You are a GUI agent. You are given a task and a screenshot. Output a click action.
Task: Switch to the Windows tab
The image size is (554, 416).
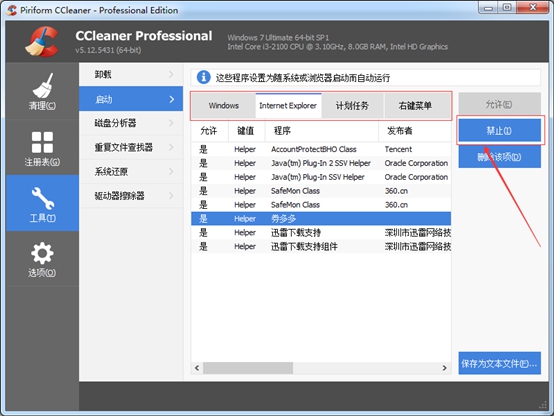(x=224, y=106)
